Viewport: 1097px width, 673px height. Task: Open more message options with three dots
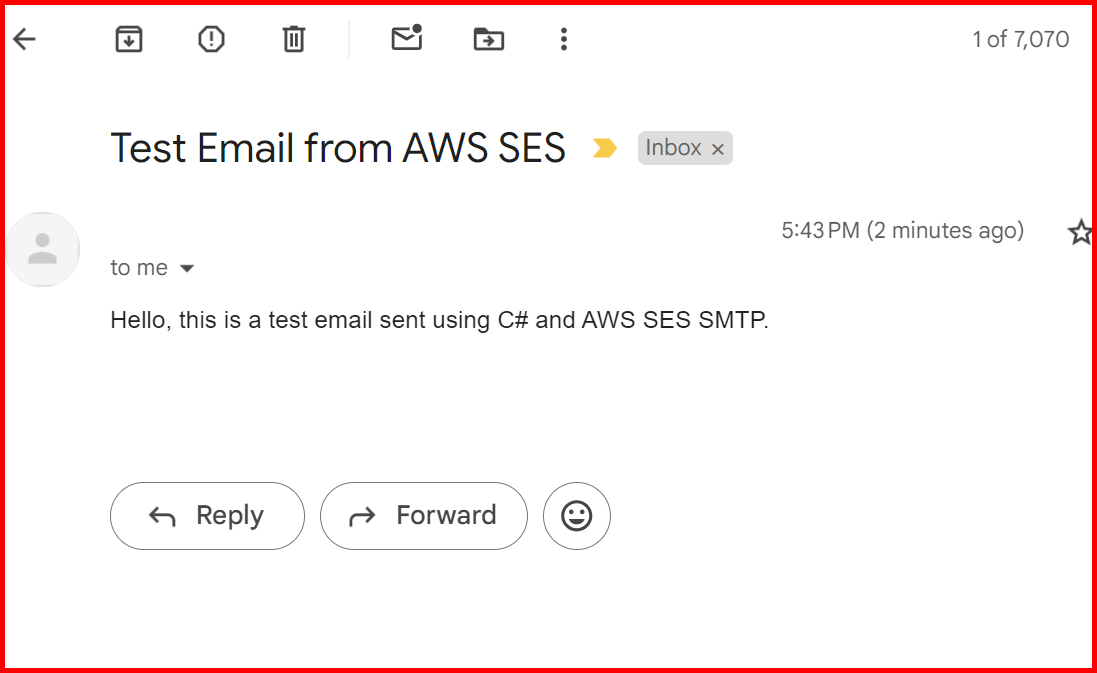564,39
